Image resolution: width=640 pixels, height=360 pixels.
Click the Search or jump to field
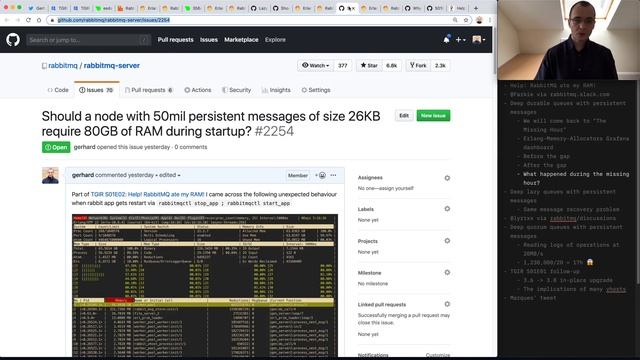click(88, 40)
